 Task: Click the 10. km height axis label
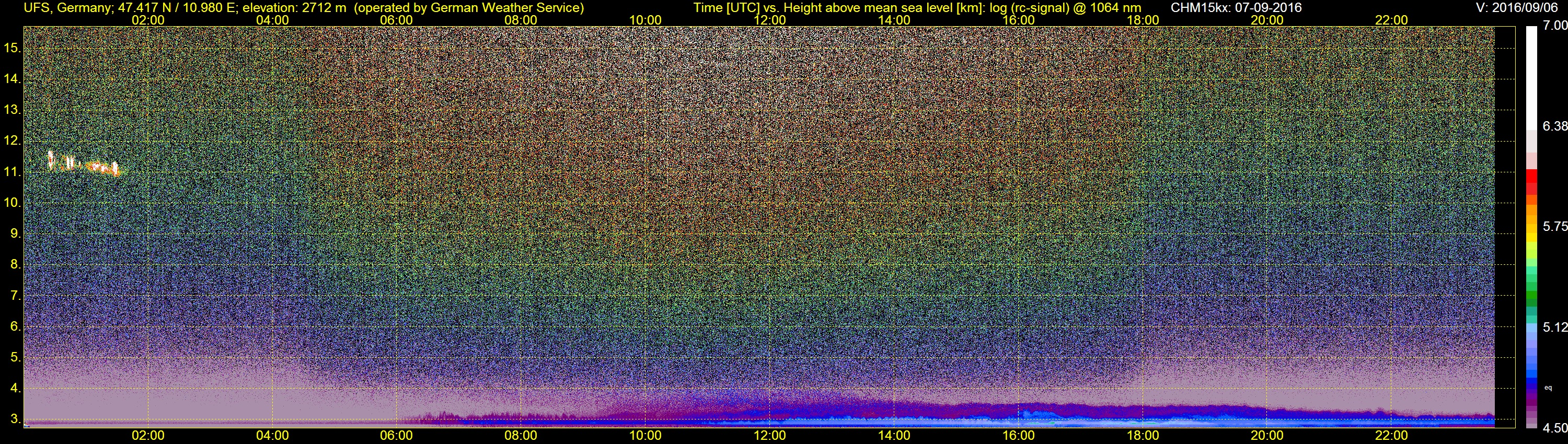tap(13, 202)
